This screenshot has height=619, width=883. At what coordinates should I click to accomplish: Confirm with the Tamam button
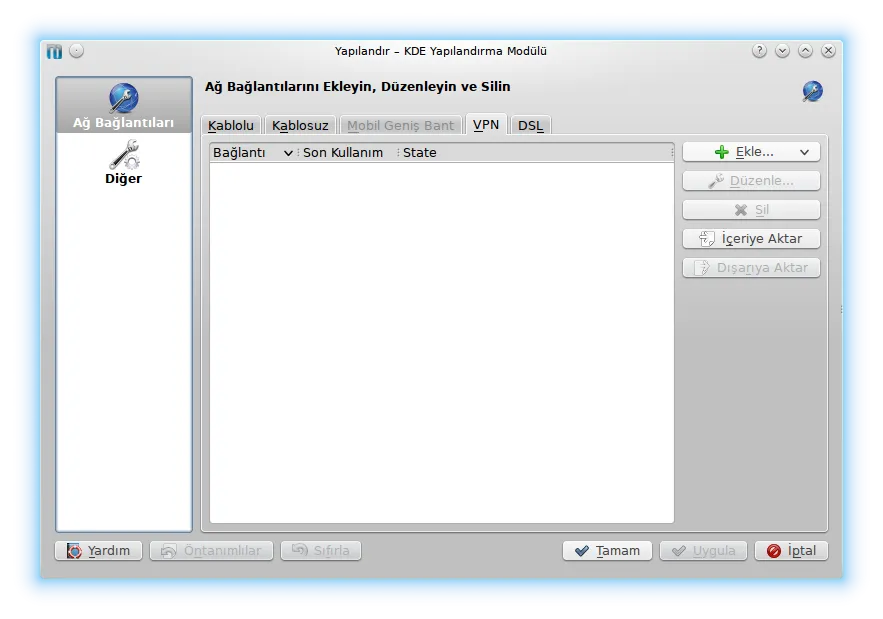click(607, 551)
